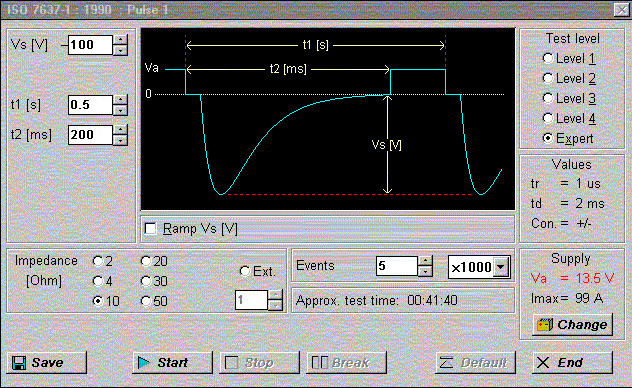Open the x1000 events multiplier dropdown

click(501, 267)
